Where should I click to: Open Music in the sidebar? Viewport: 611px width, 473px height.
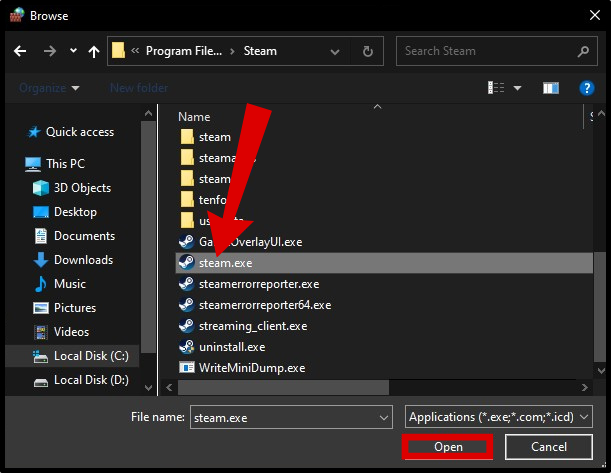click(x=69, y=284)
